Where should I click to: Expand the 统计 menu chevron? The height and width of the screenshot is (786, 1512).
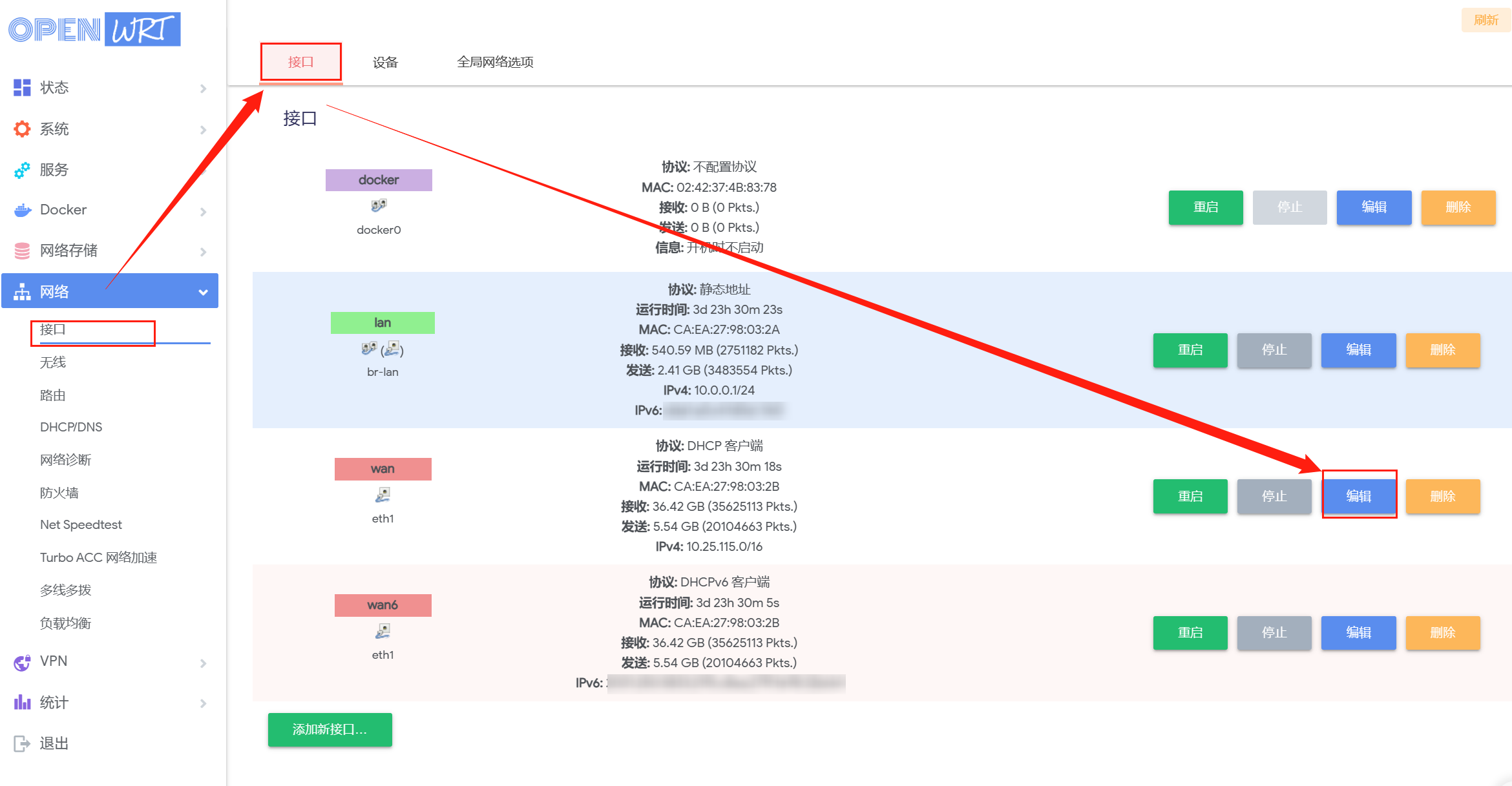(203, 703)
